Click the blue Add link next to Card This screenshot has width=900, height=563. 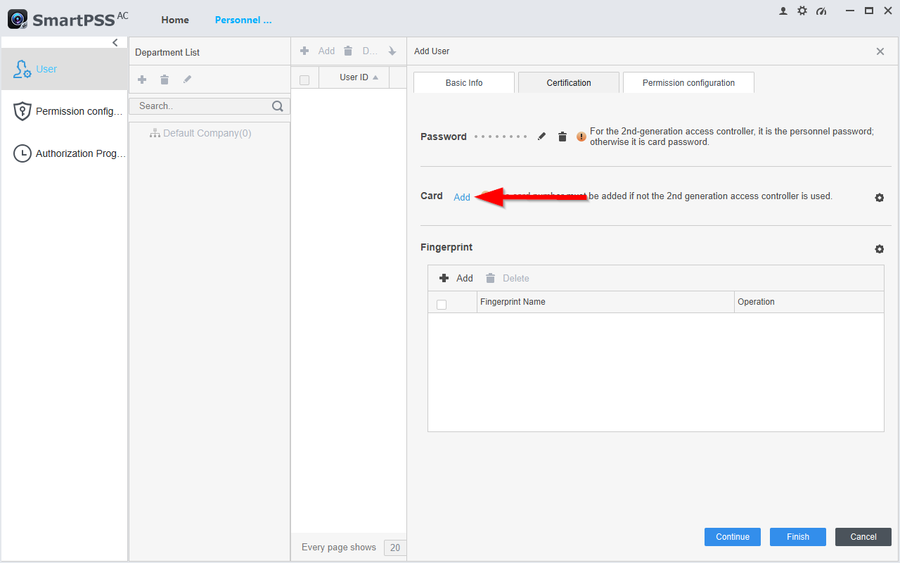pyautogui.click(x=461, y=198)
